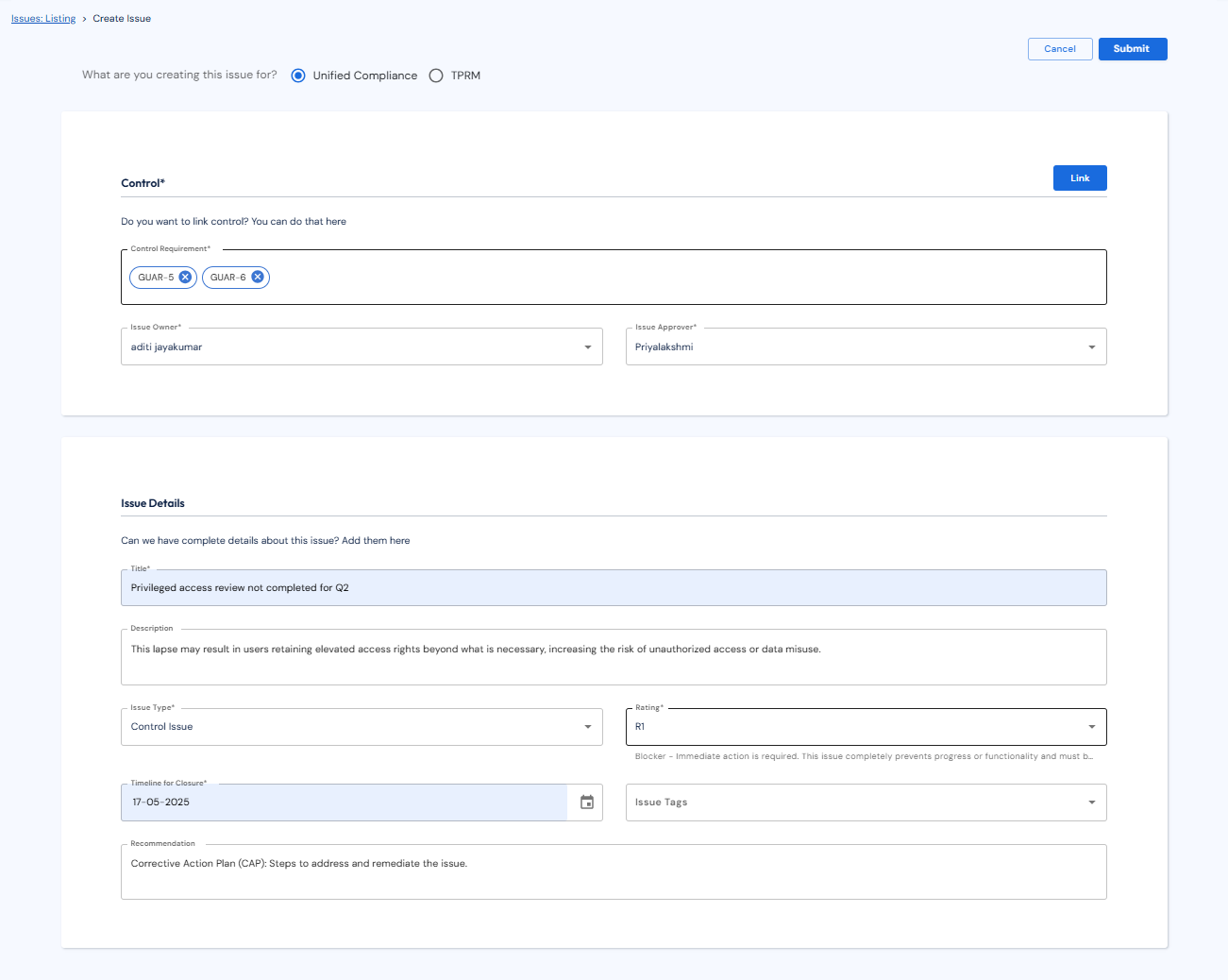Viewport: 1228px width, 980px height.
Task: Open the Issue Approver dropdown
Action: (x=866, y=346)
